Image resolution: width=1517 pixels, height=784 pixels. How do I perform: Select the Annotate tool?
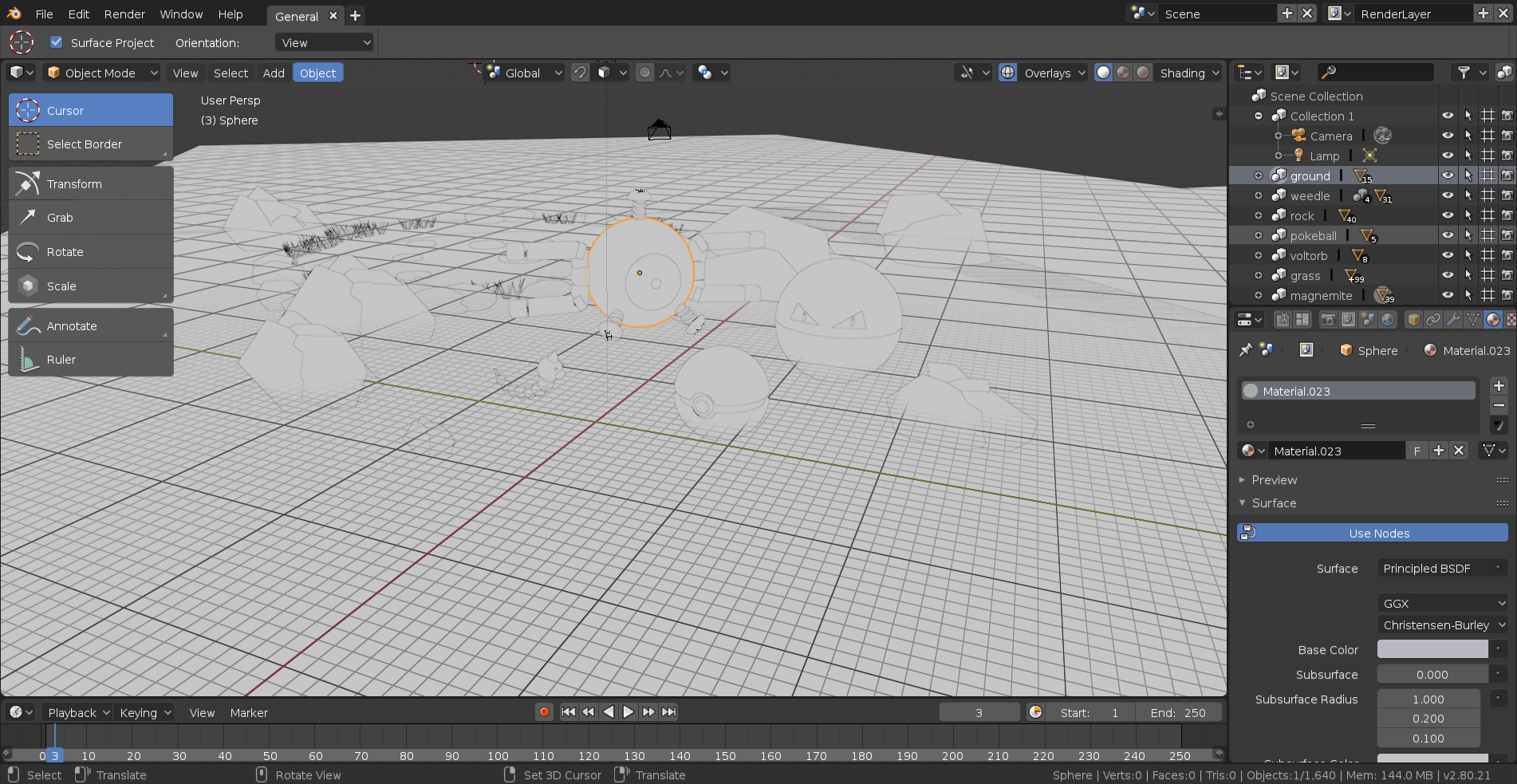(91, 326)
